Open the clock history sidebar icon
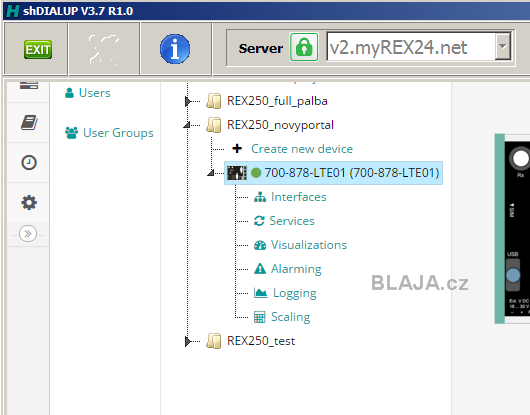 (x=29, y=163)
